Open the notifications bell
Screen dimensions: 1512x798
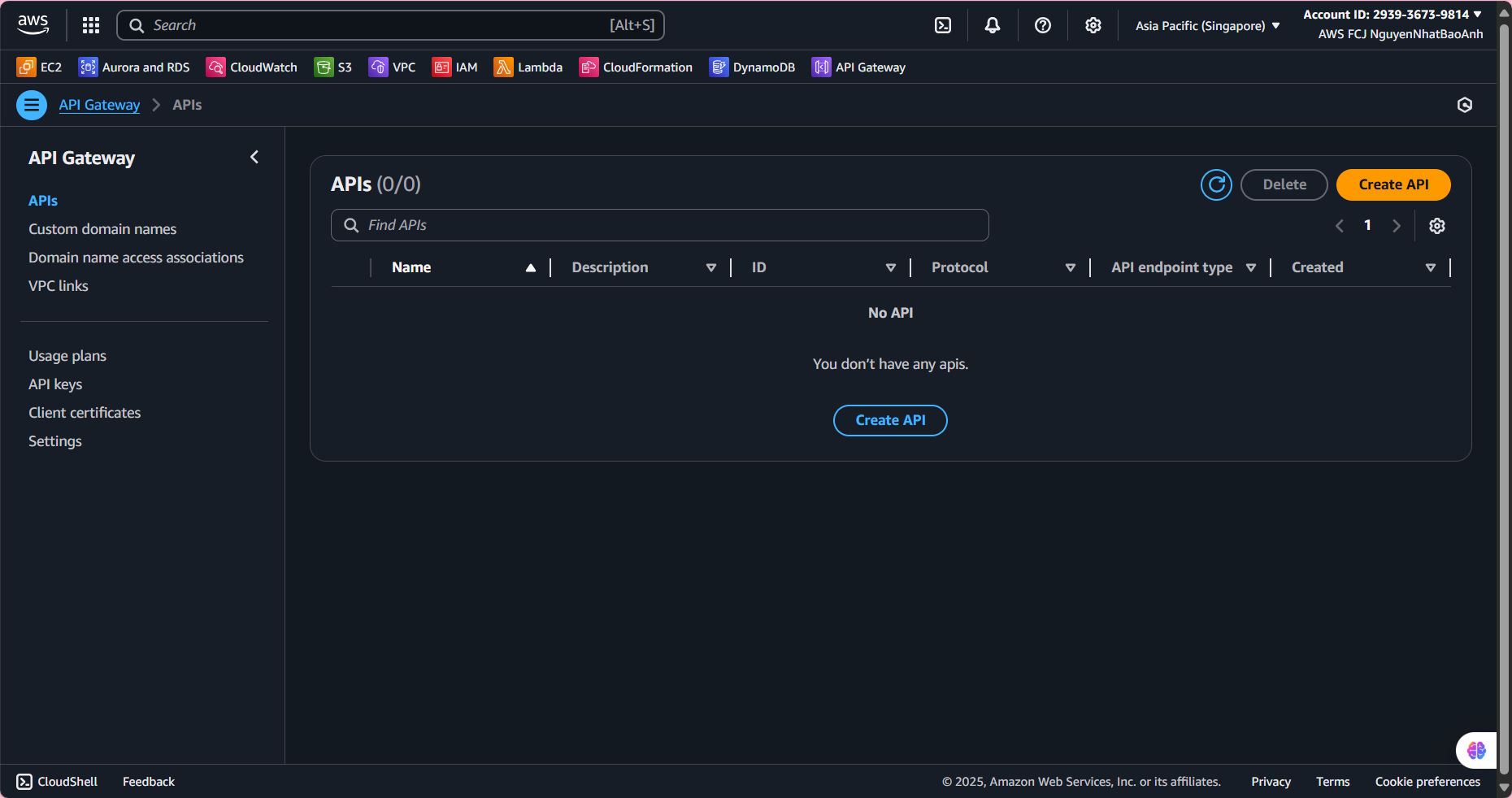click(x=993, y=25)
